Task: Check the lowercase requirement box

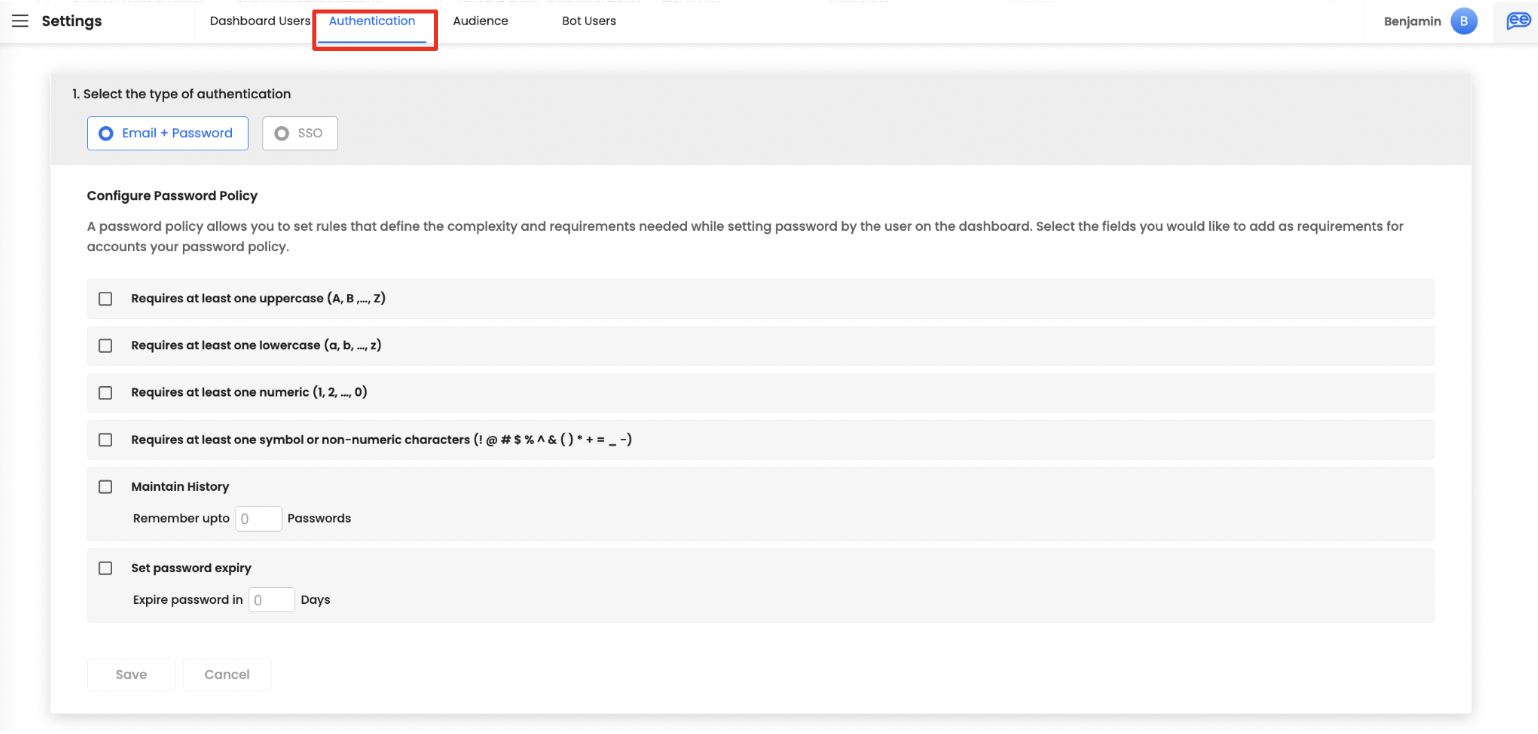Action: pos(105,346)
